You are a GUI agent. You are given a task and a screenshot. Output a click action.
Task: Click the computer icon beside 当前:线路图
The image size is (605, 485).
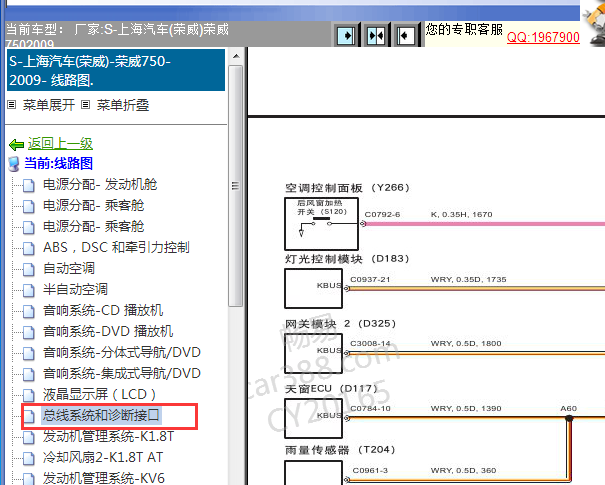(14, 164)
